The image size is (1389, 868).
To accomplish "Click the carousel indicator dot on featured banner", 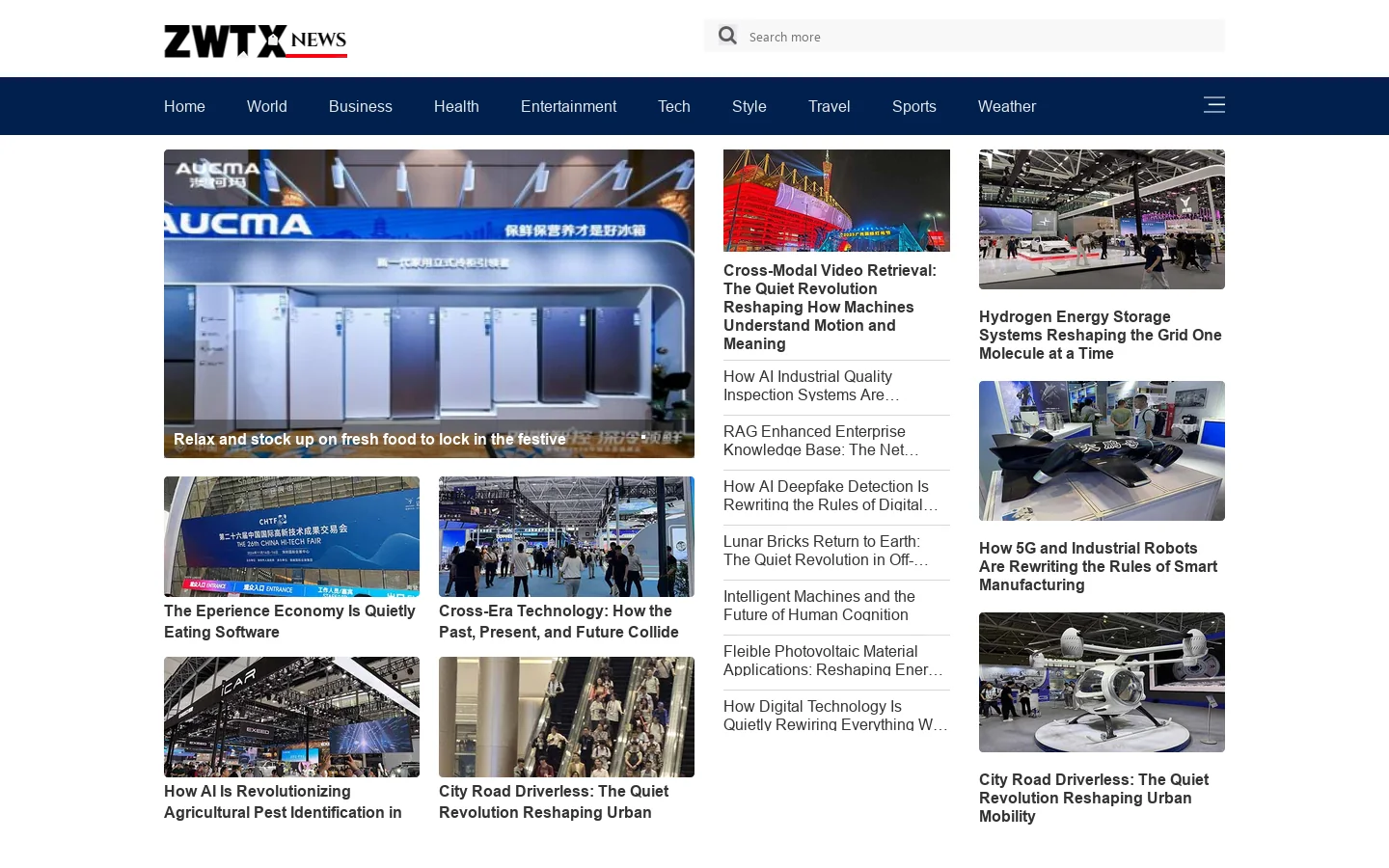I will point(643,437).
